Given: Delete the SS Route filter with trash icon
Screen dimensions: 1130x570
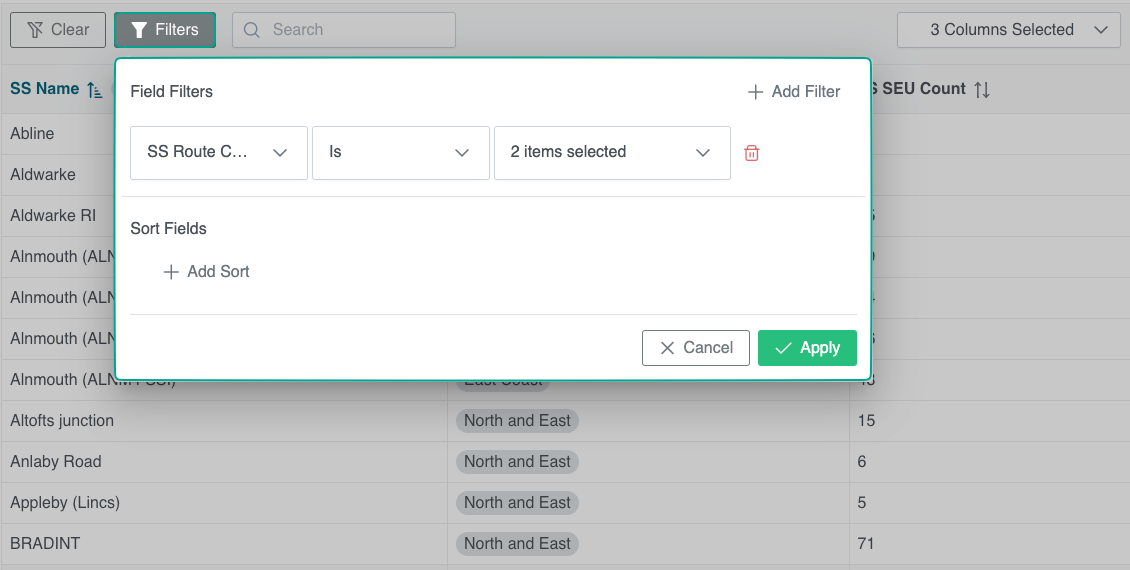Looking at the screenshot, I should tap(752, 153).
